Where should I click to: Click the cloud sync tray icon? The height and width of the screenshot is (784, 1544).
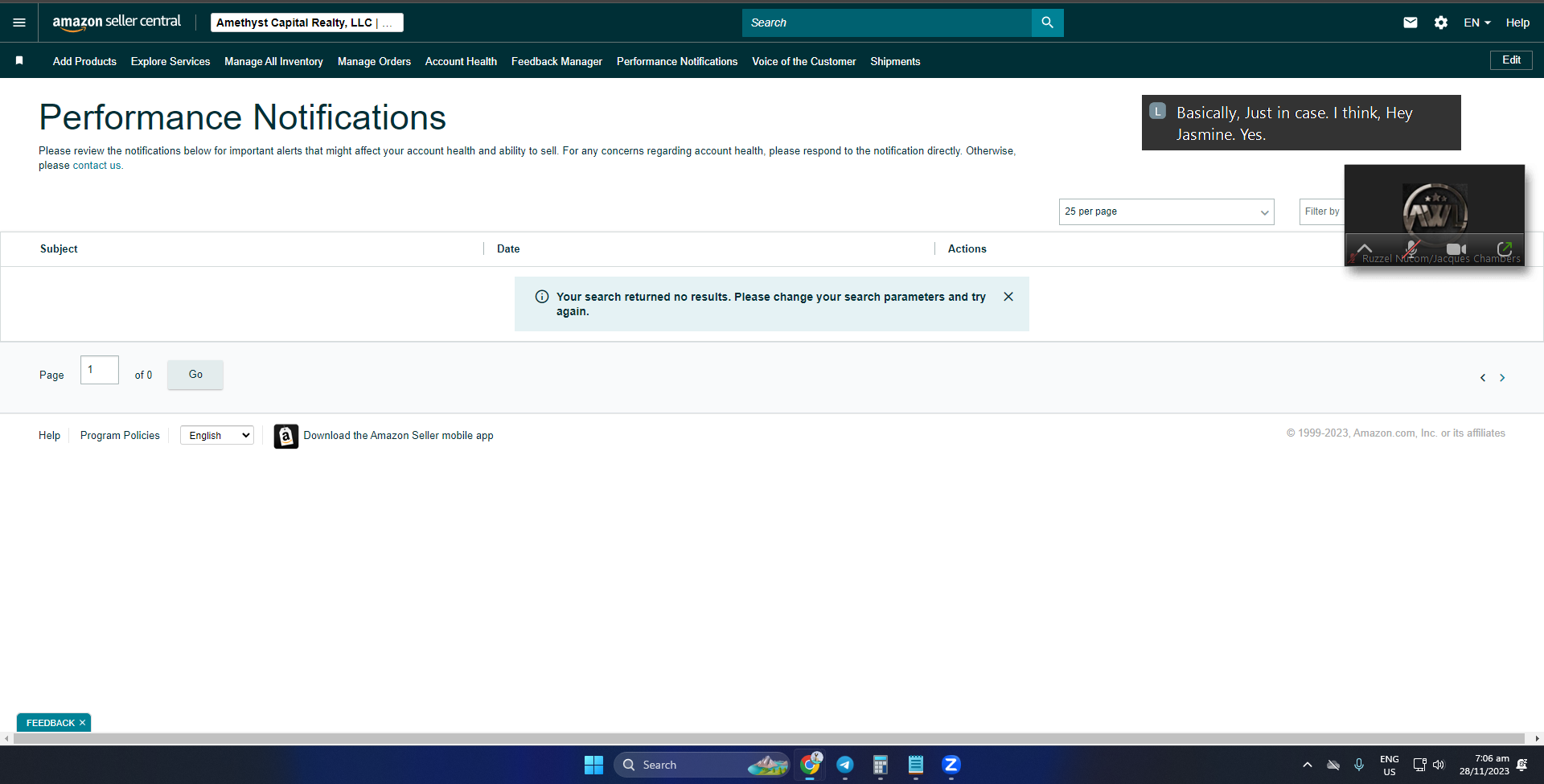click(x=1333, y=765)
